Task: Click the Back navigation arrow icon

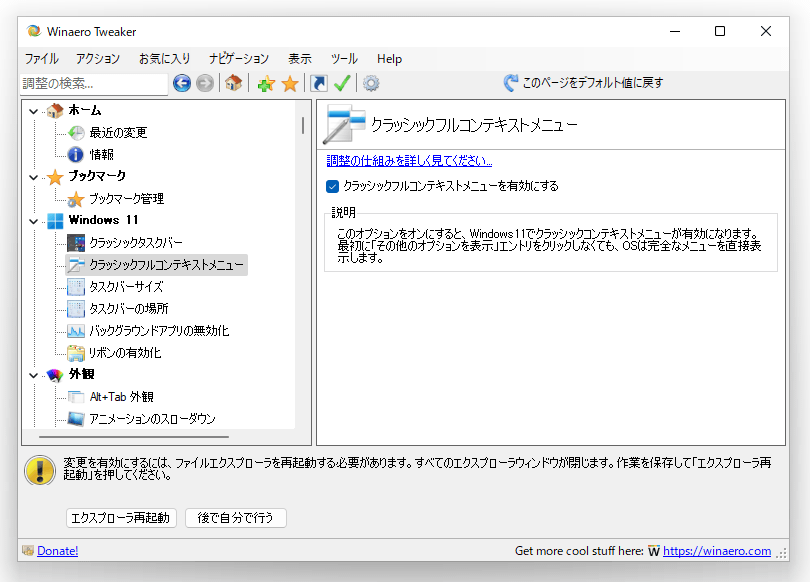Action: coord(182,83)
